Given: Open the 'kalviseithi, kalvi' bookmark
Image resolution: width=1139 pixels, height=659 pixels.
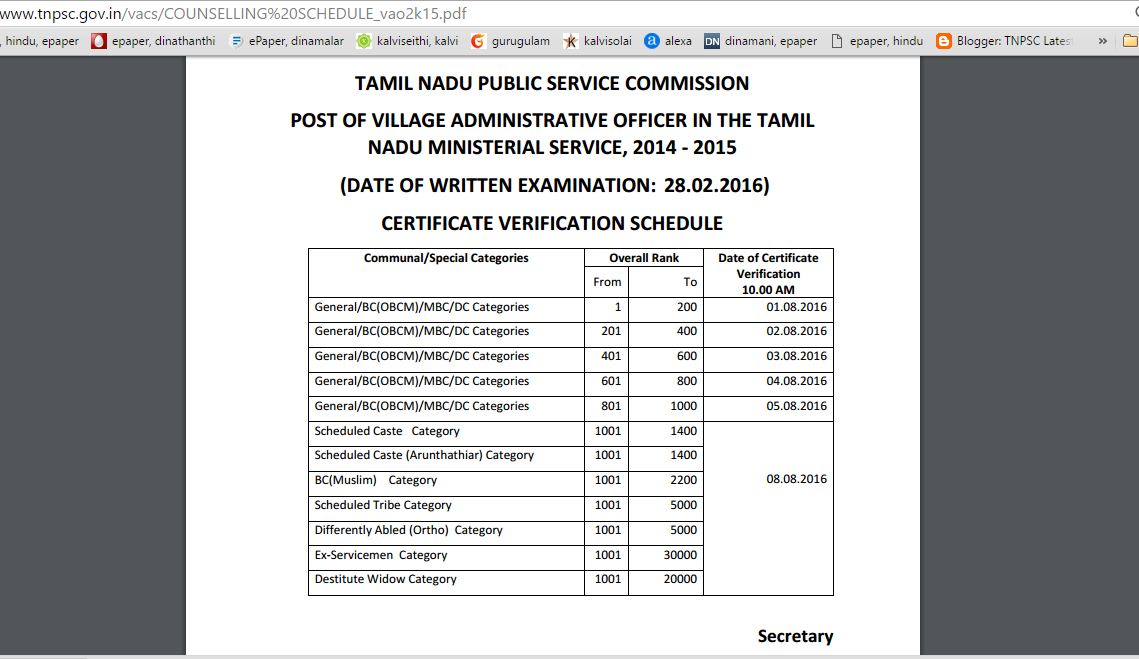Looking at the screenshot, I should (x=408, y=41).
